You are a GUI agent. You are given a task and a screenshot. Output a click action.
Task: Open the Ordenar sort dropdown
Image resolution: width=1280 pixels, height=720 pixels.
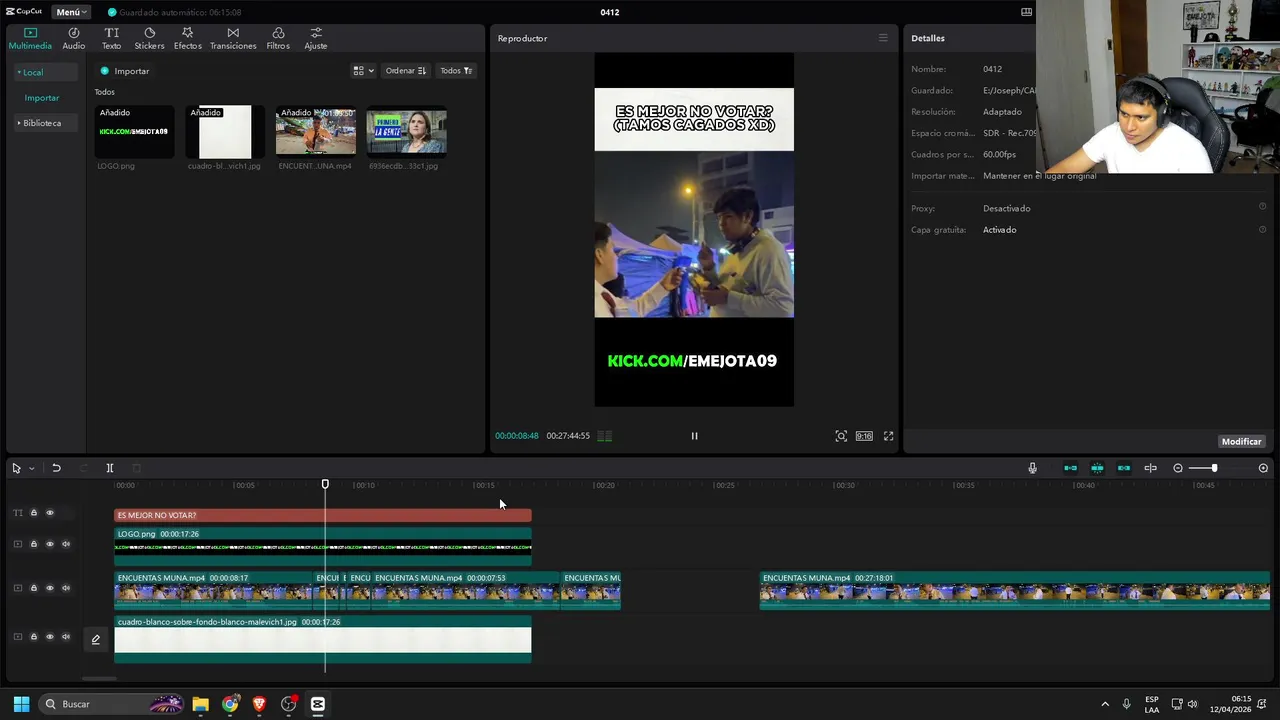pos(405,71)
